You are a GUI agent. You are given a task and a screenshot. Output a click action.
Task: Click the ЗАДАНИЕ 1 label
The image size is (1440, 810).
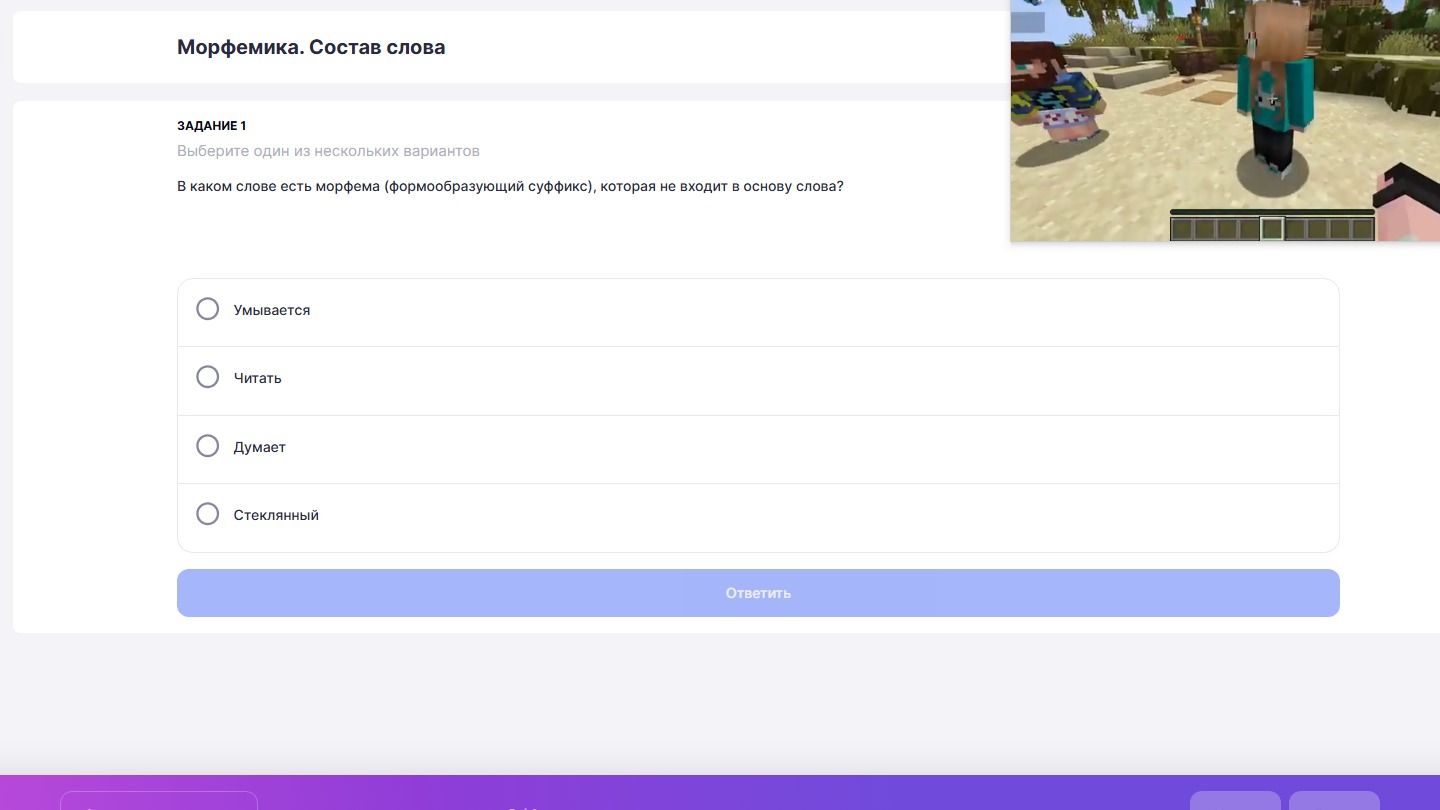(211, 126)
